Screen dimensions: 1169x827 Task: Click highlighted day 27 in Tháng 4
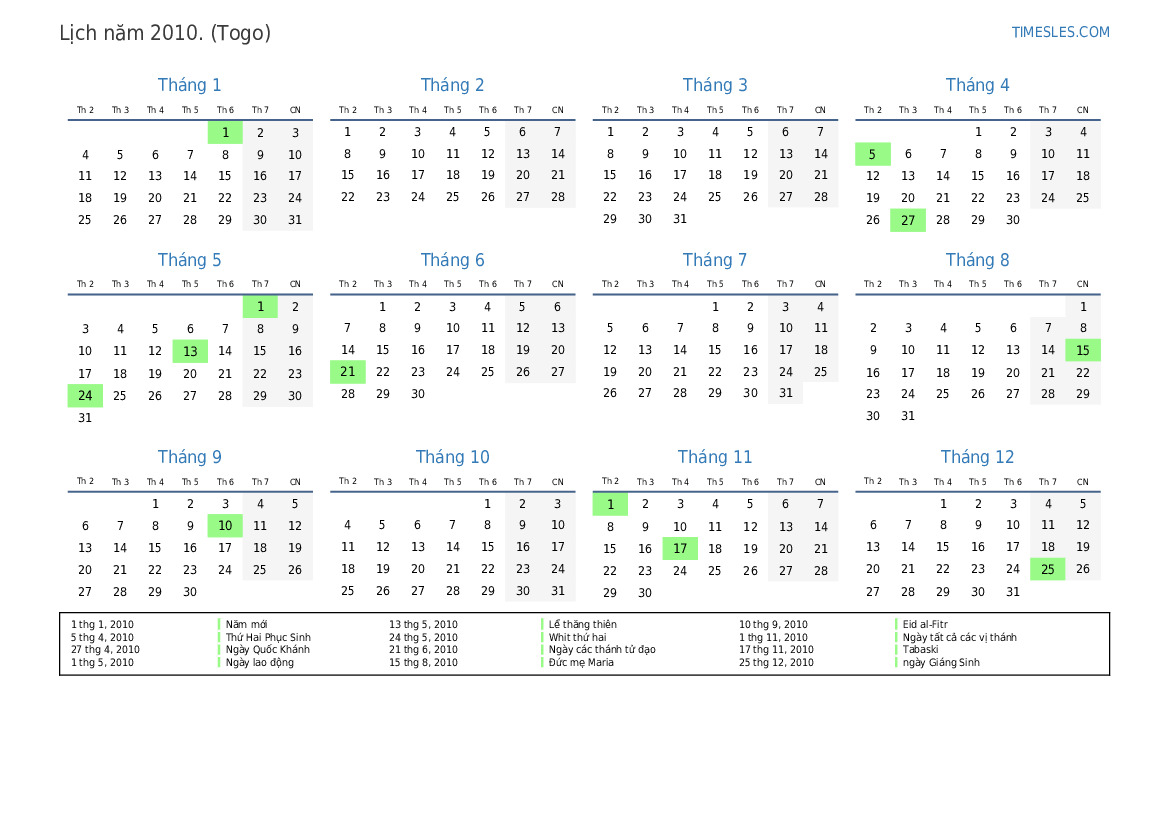tap(907, 220)
